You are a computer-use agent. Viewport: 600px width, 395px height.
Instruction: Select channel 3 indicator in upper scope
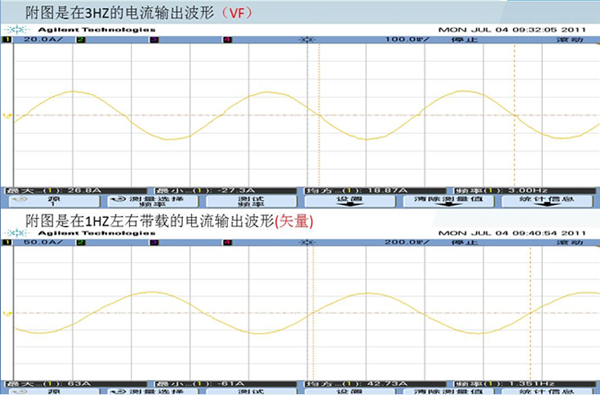click(154, 39)
